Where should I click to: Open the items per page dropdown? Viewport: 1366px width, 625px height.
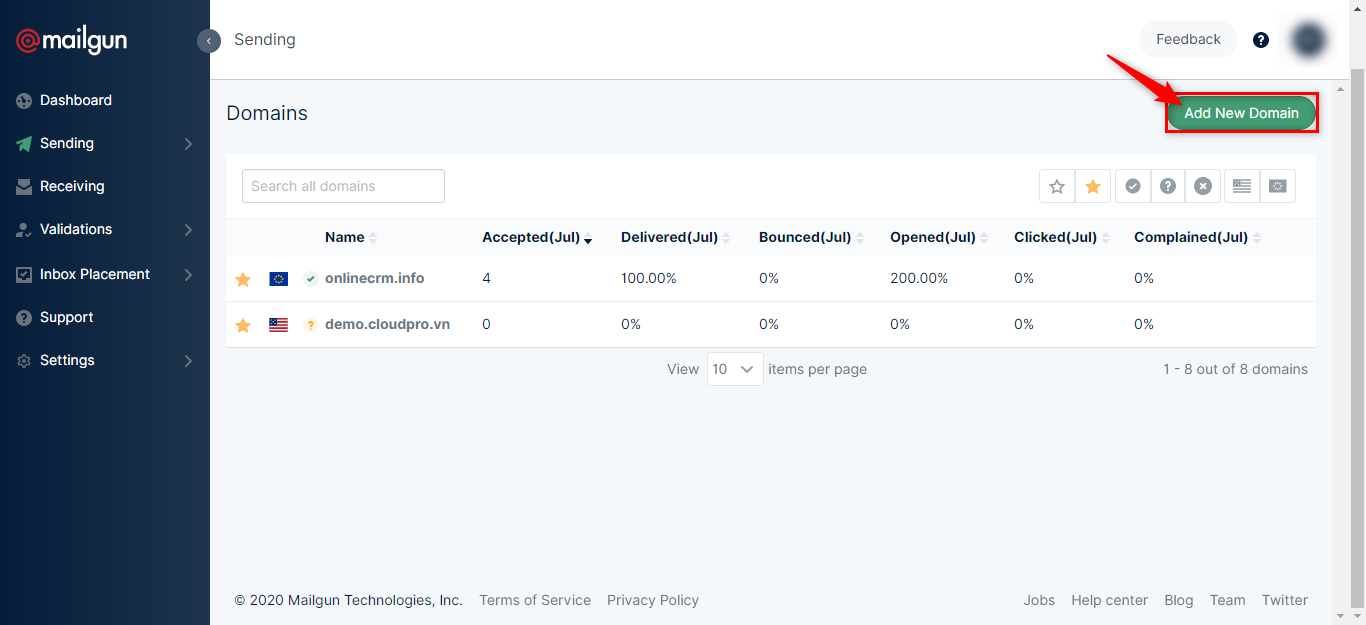(735, 369)
